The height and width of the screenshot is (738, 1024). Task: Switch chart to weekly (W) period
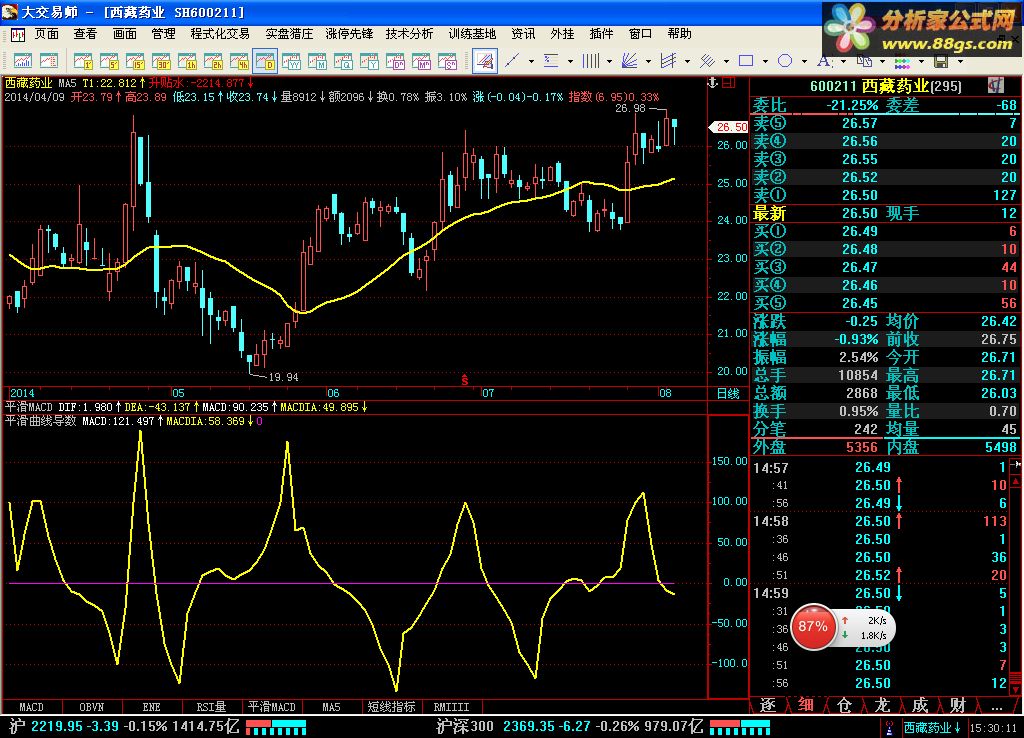(x=291, y=61)
